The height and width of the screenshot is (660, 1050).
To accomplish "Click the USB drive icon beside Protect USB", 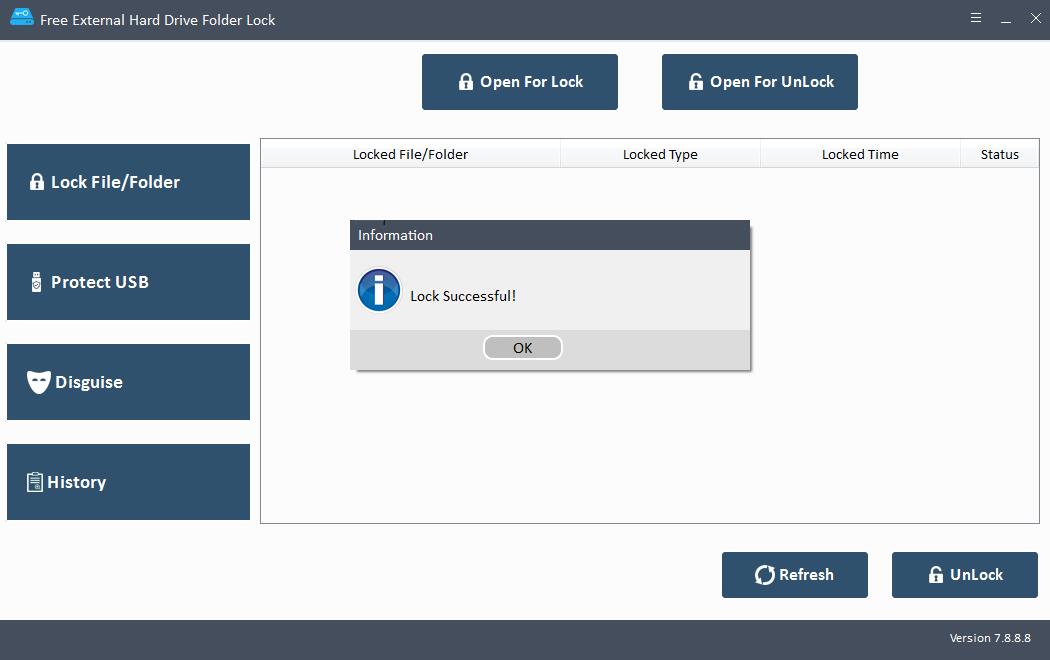I will tap(37, 282).
